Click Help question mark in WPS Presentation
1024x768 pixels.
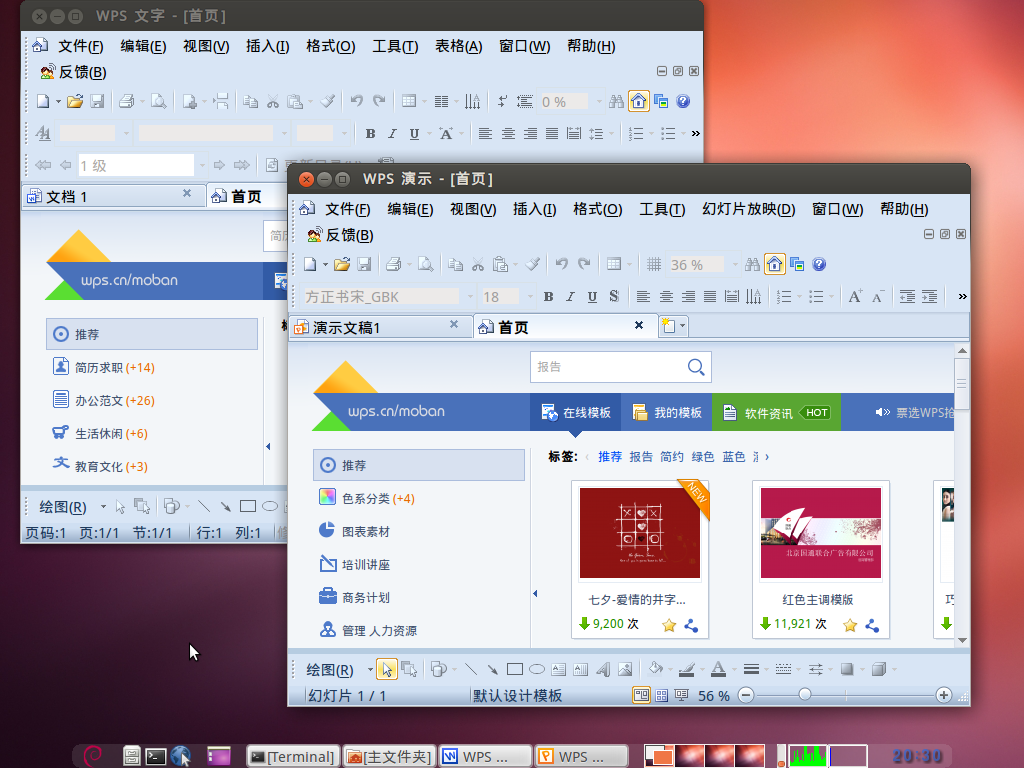tap(819, 264)
